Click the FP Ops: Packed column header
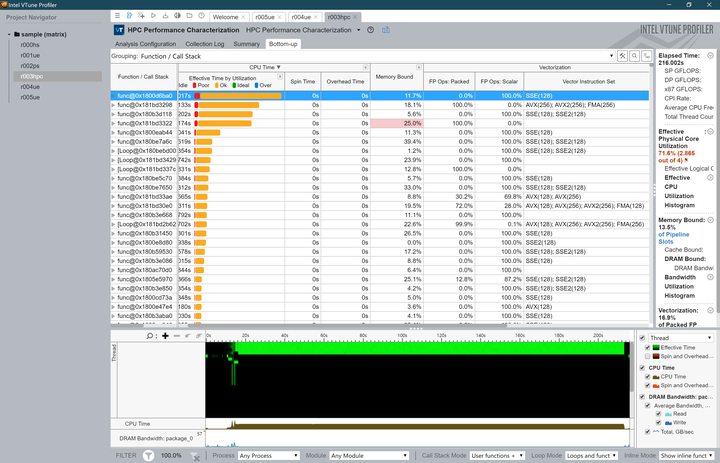This screenshot has width=720, height=463. click(449, 81)
